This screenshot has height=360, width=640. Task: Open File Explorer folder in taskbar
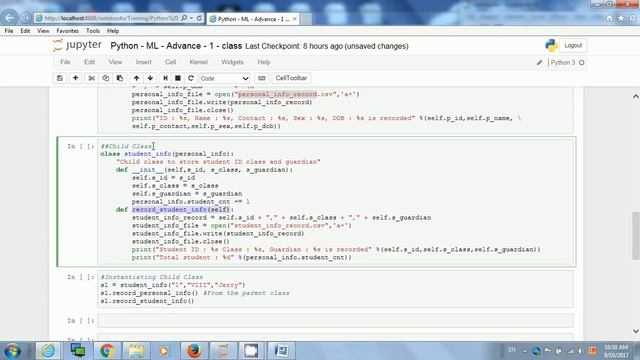pyautogui.click(x=136, y=351)
